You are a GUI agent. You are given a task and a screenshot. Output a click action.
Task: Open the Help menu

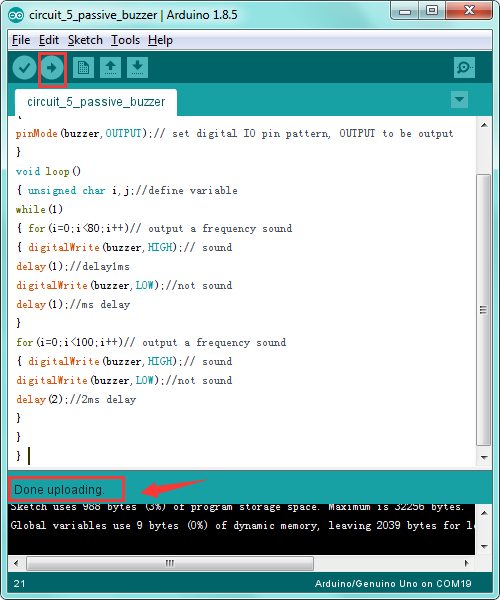point(160,40)
